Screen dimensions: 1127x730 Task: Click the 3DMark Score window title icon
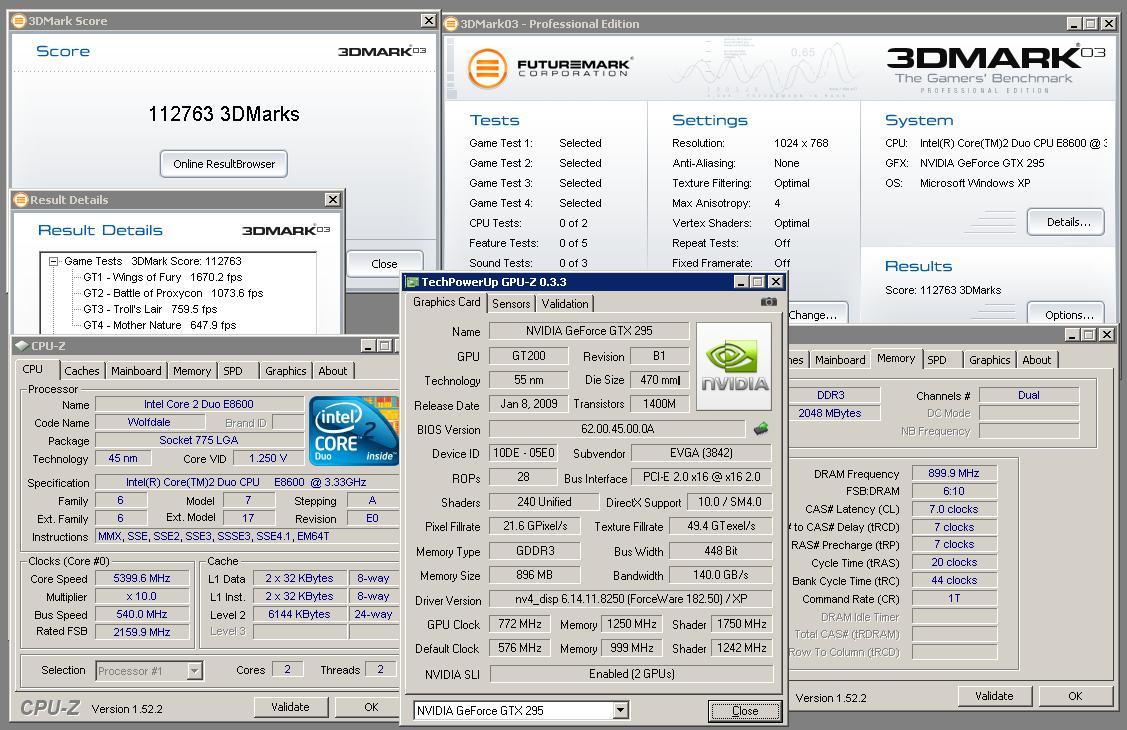[19, 21]
